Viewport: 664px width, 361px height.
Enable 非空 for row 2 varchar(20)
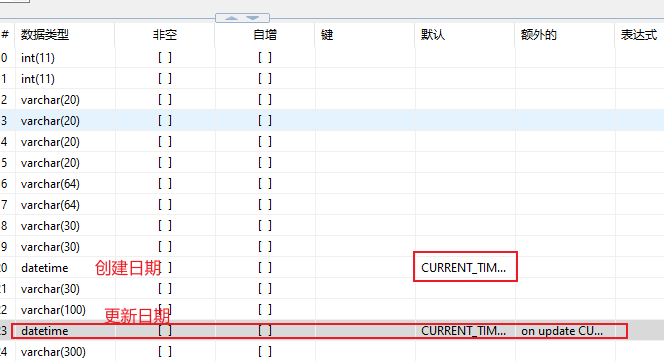pos(165,100)
